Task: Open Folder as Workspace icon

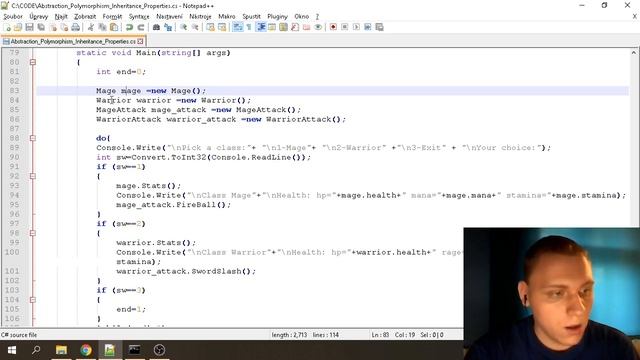Action: [x=306, y=27]
